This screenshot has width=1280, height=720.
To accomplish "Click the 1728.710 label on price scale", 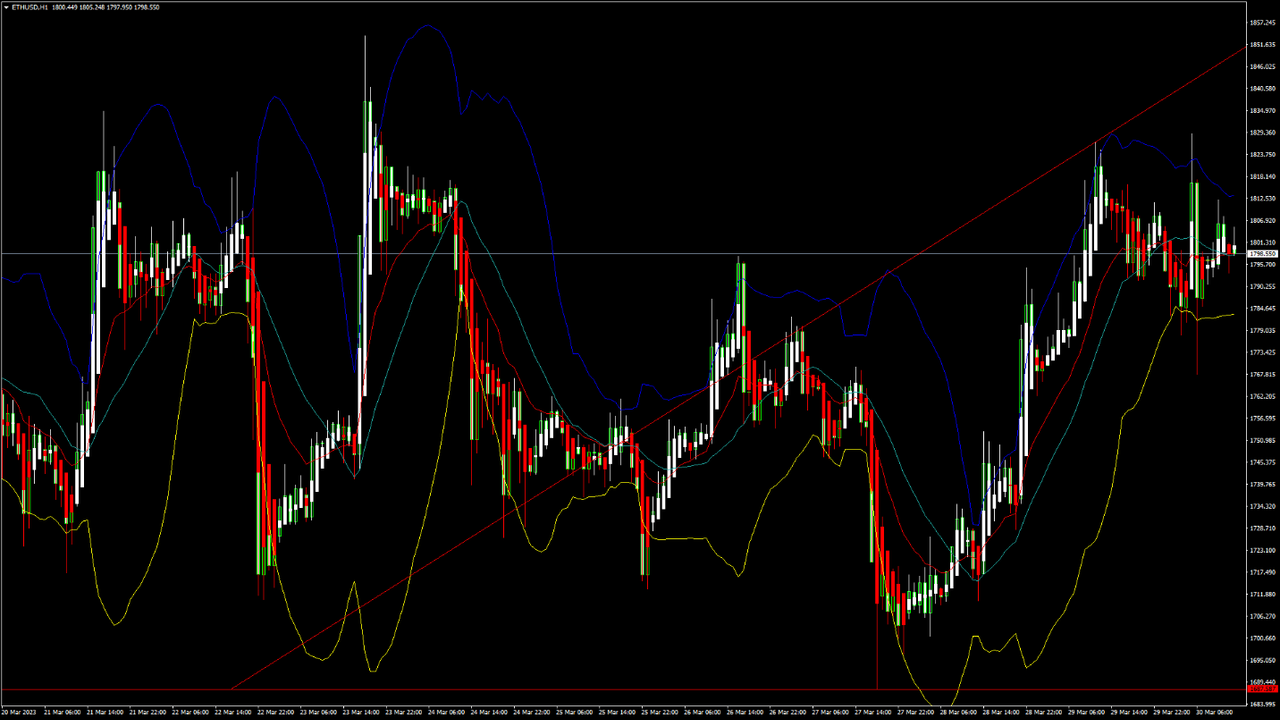I will tap(1262, 528).
